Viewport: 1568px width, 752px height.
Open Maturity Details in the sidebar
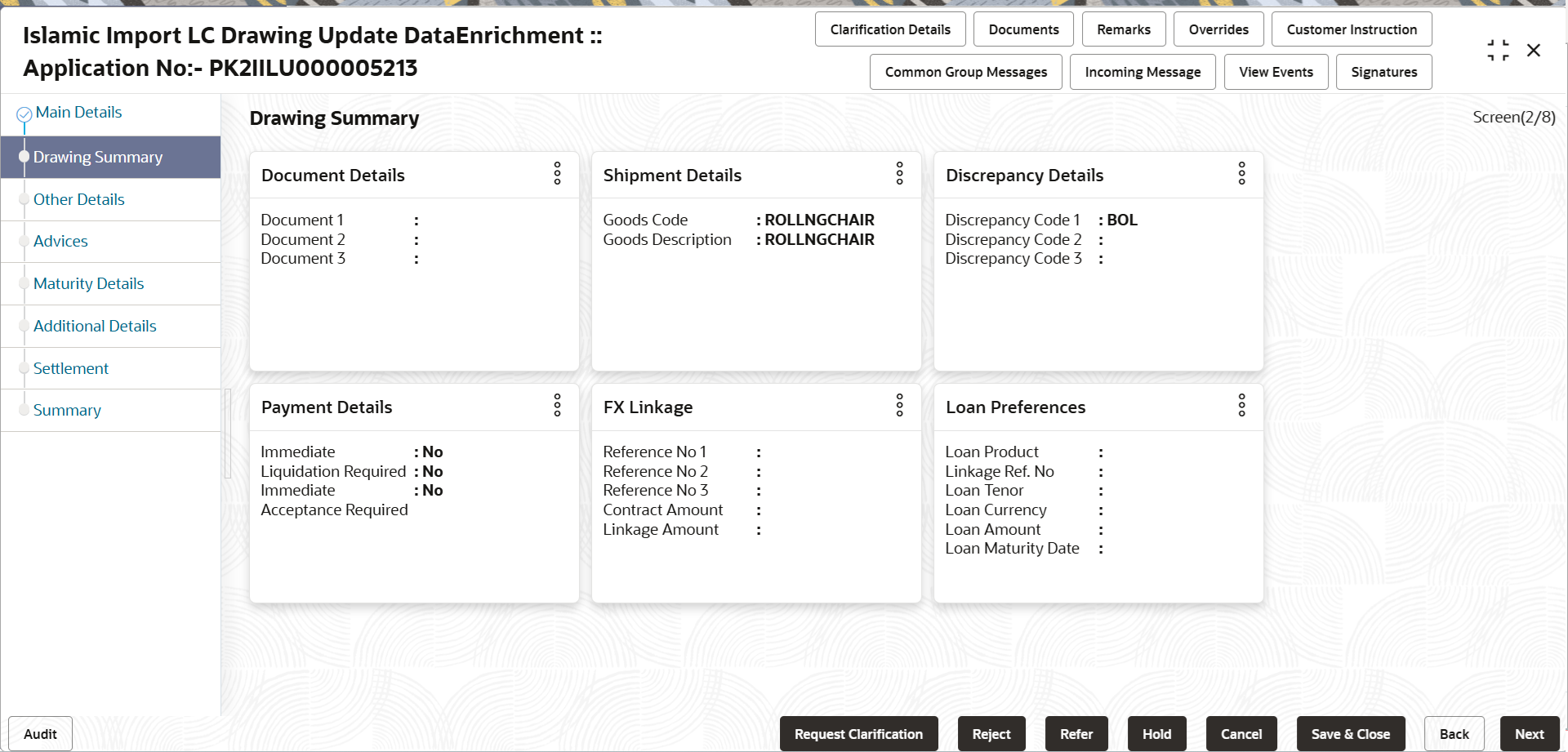click(88, 283)
